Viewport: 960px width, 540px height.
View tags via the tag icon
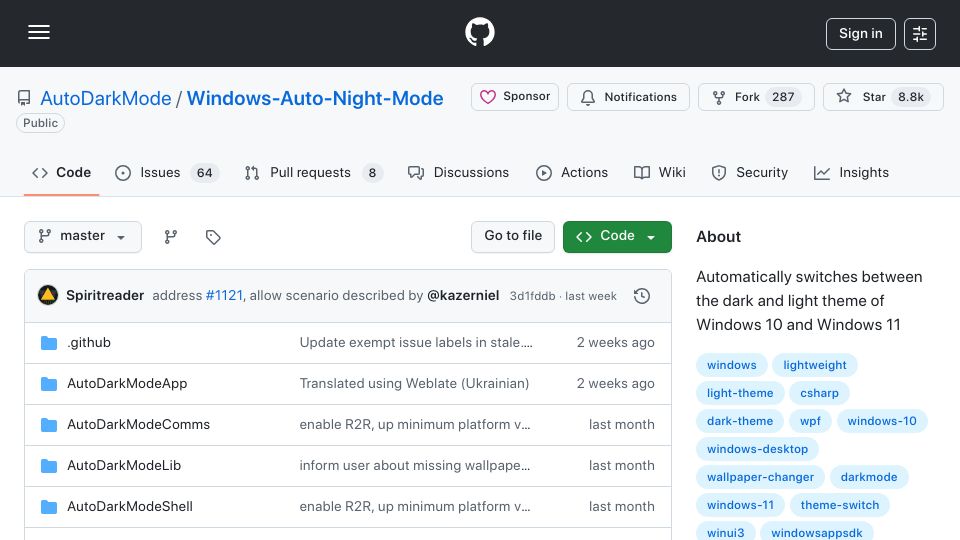tap(213, 236)
